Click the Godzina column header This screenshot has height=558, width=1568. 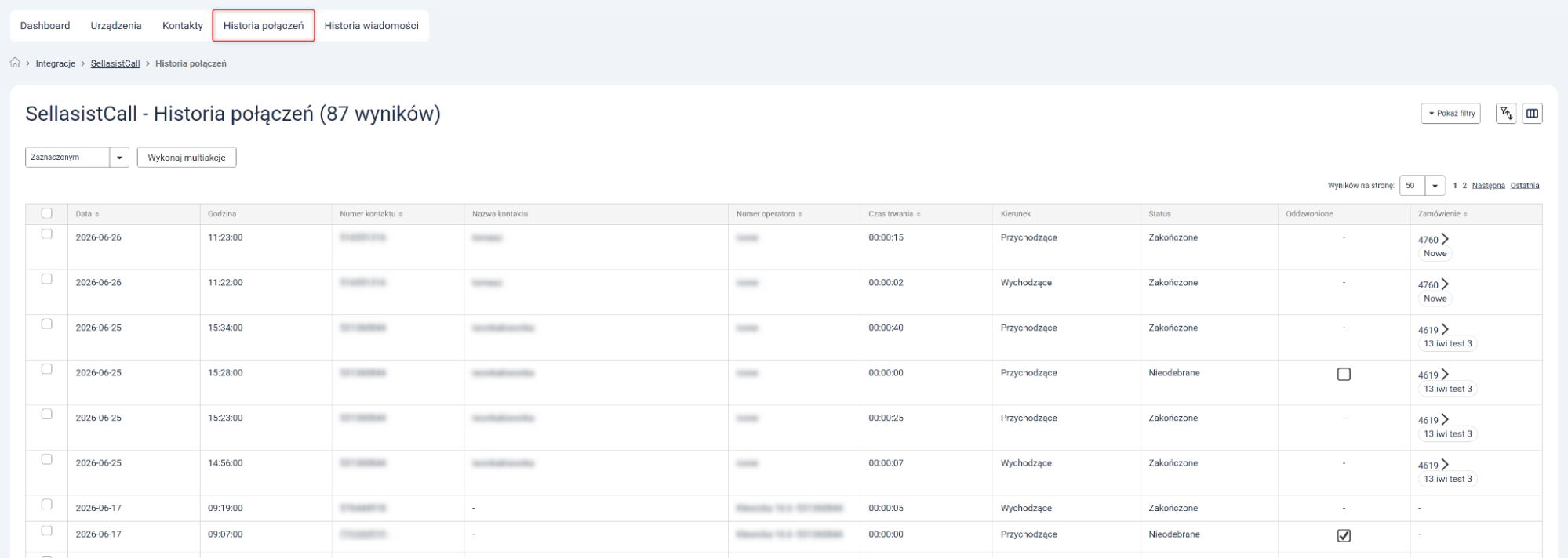point(222,214)
